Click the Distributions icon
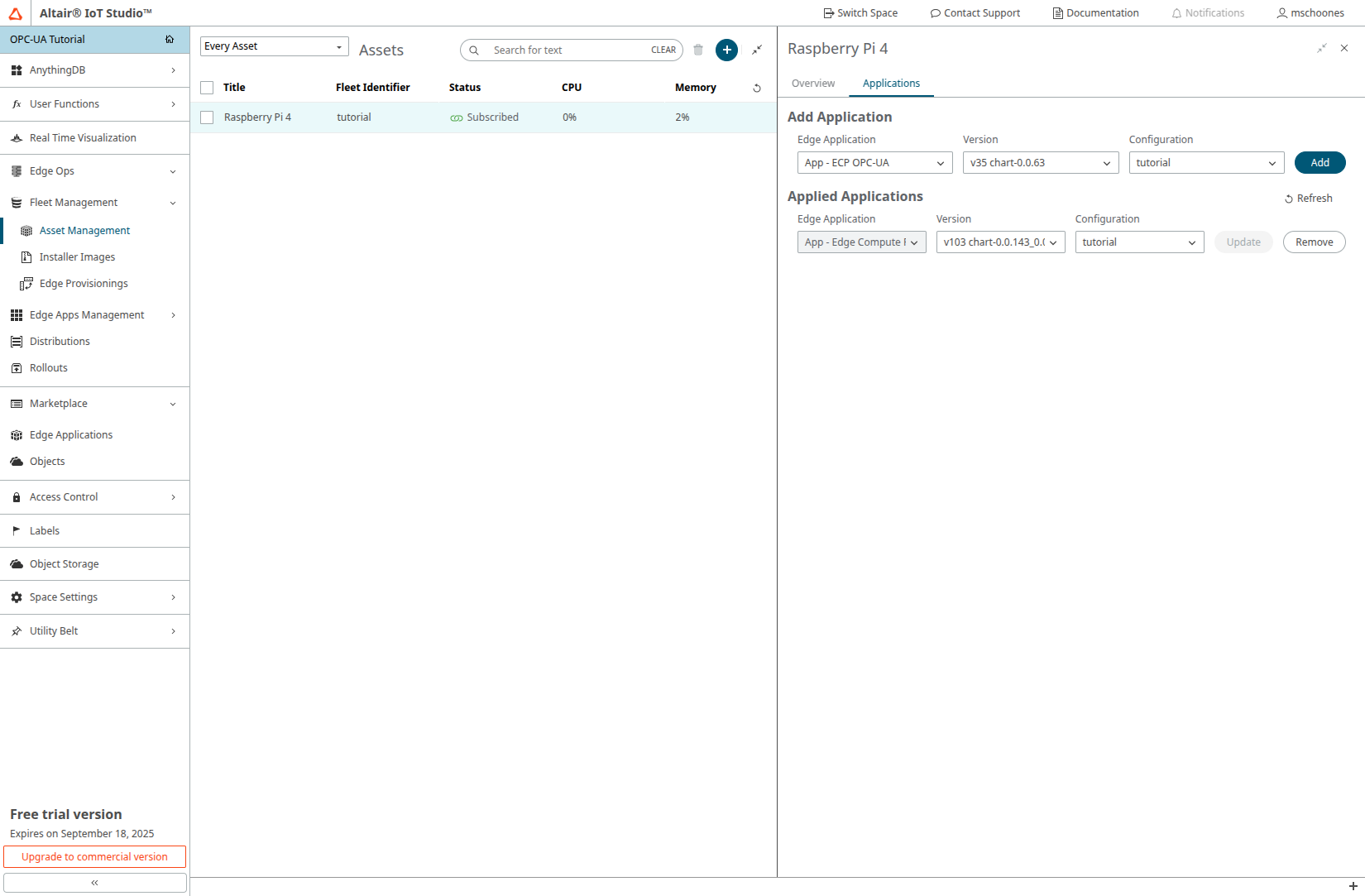Viewport: 1365px width, 896px height. pos(17,342)
